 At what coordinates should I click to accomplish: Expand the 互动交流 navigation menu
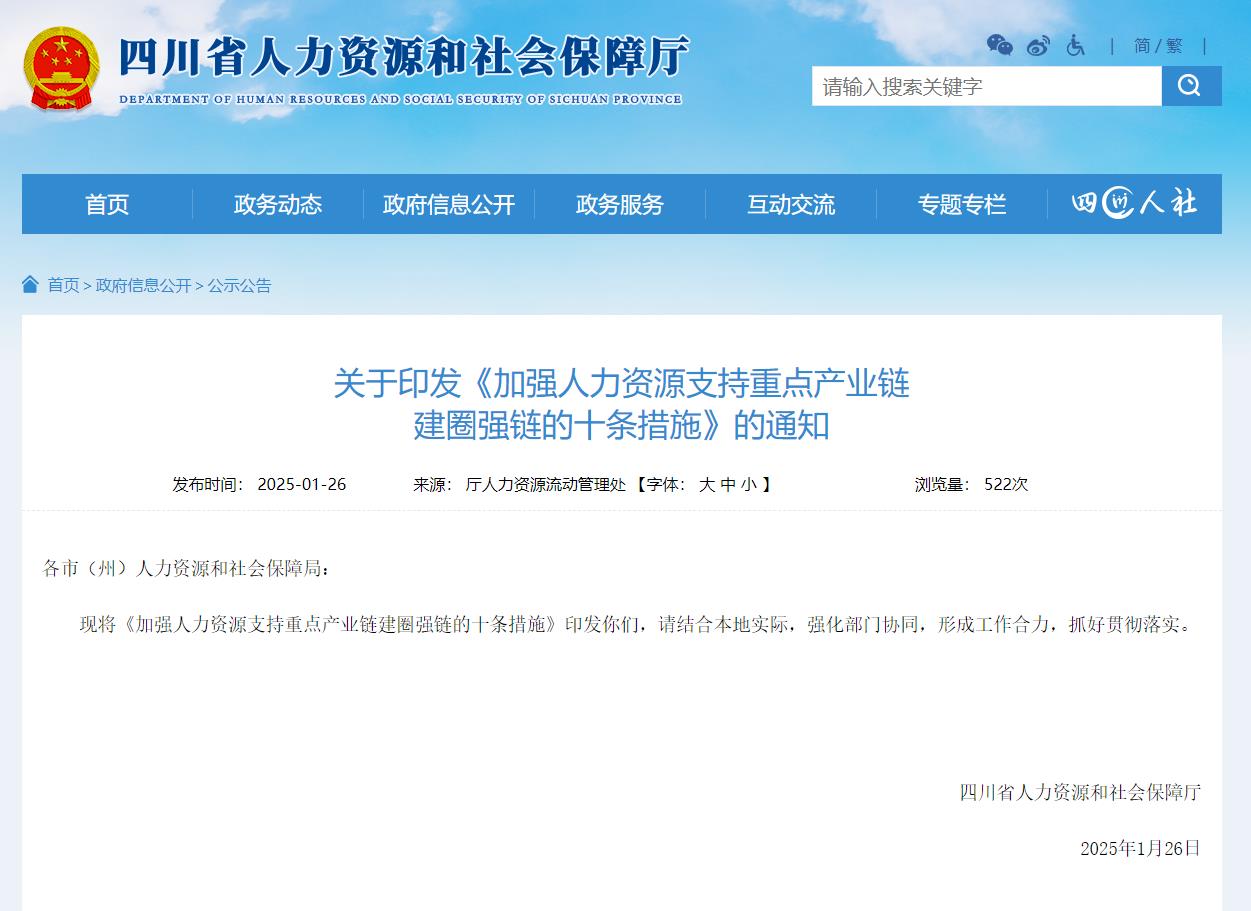click(x=791, y=204)
